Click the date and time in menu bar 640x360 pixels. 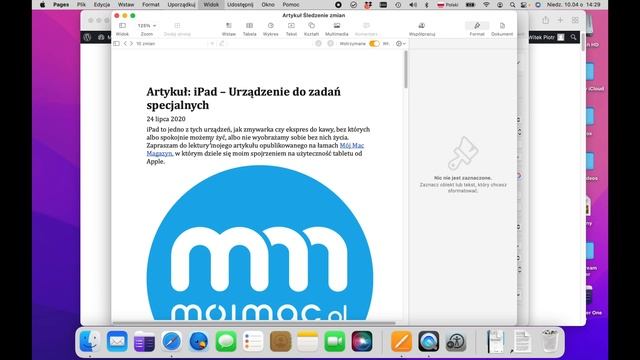pos(573,4)
